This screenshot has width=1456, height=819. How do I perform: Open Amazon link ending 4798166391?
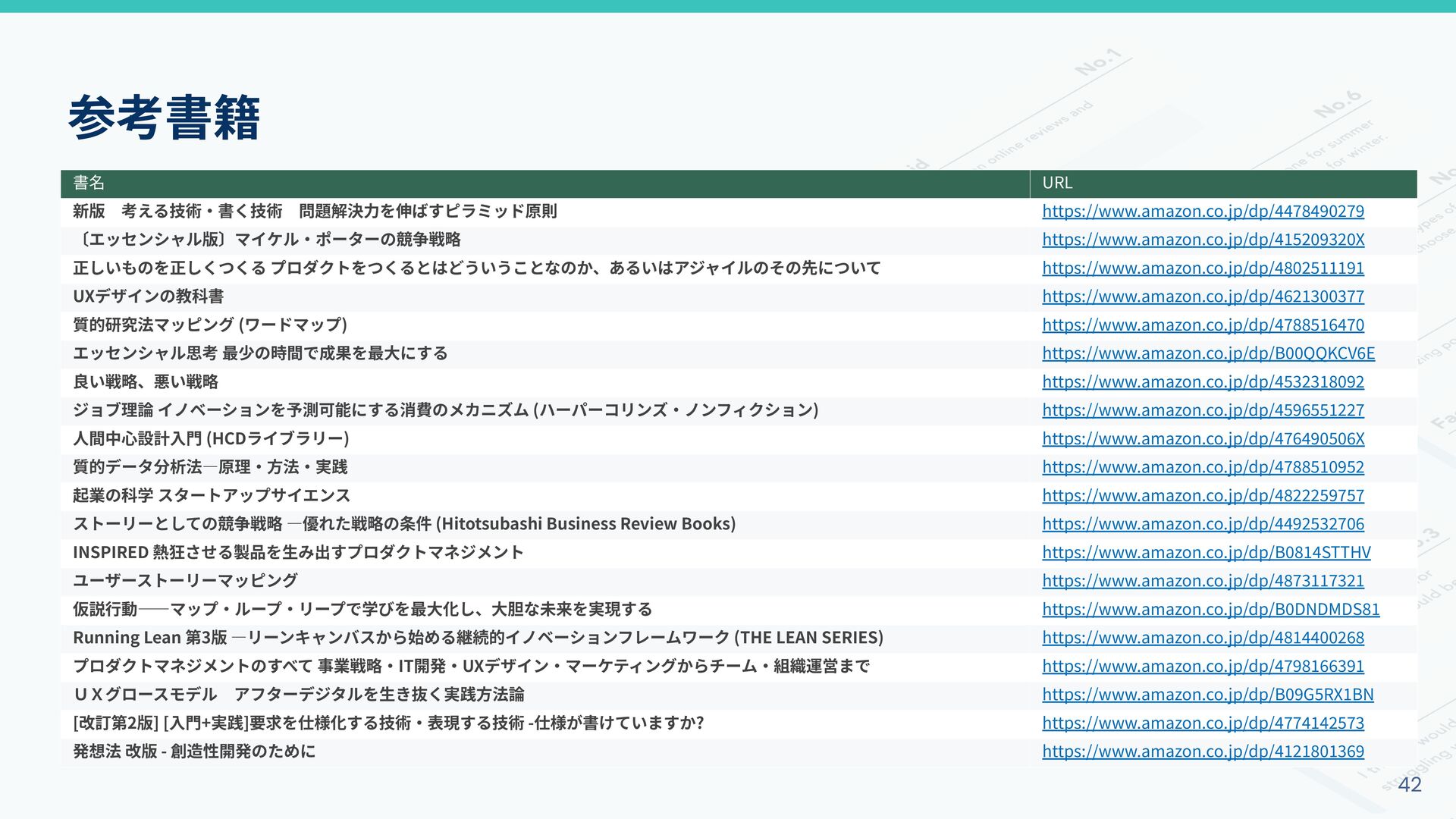pyautogui.click(x=1203, y=666)
